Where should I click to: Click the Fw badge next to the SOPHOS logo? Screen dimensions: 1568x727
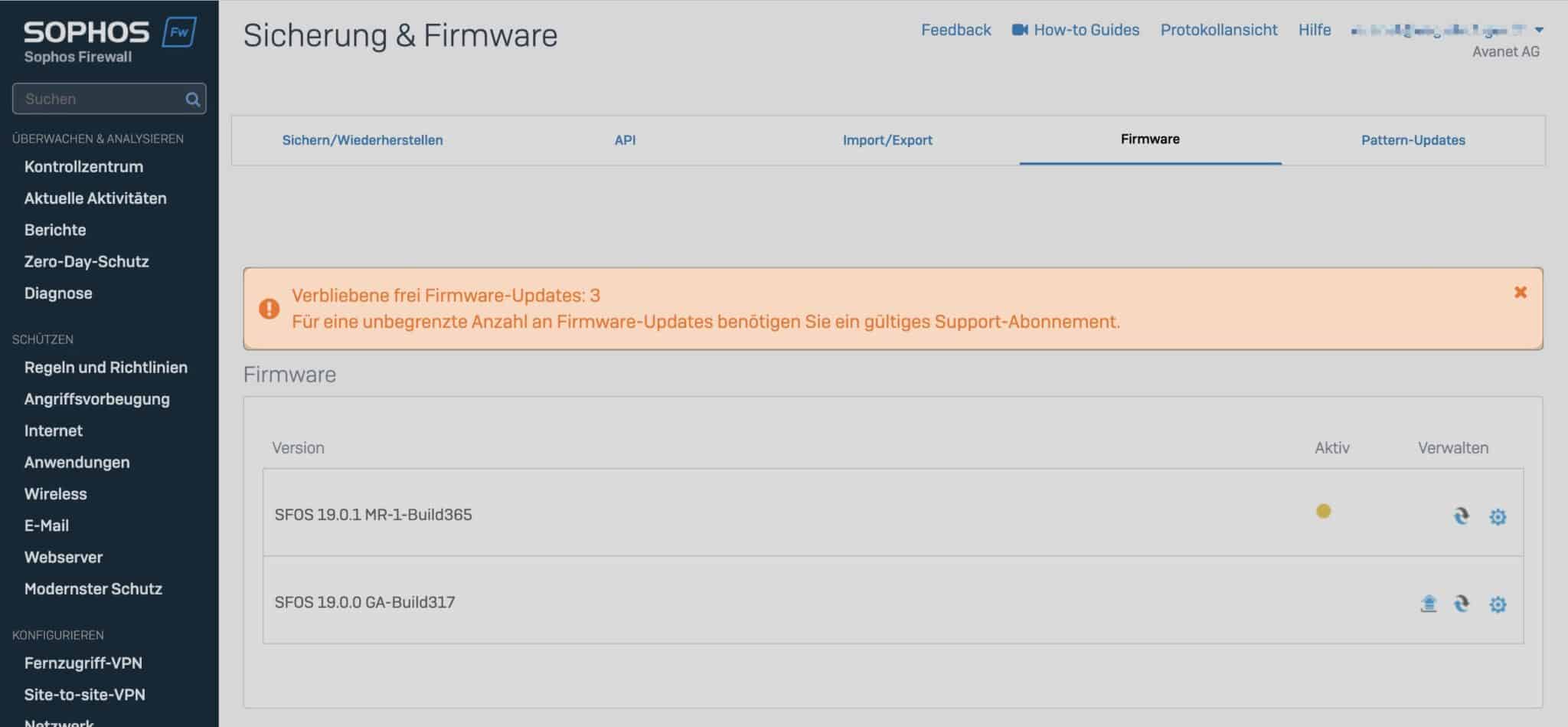(x=179, y=31)
